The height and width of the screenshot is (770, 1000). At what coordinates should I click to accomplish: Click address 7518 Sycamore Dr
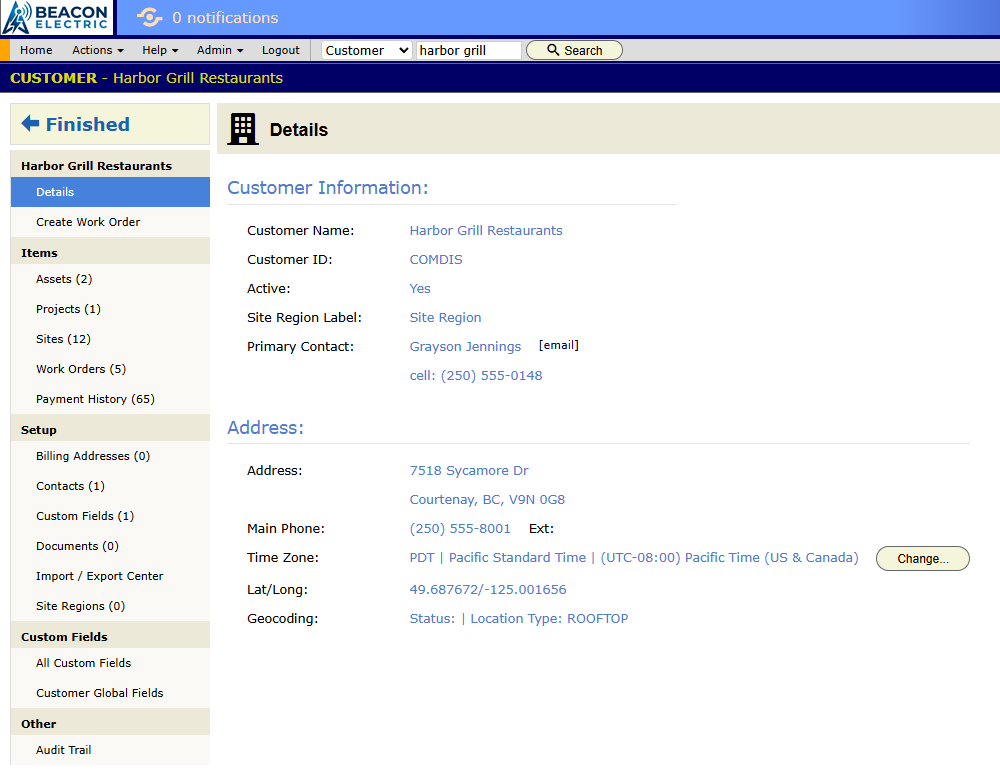pyautogui.click(x=469, y=470)
